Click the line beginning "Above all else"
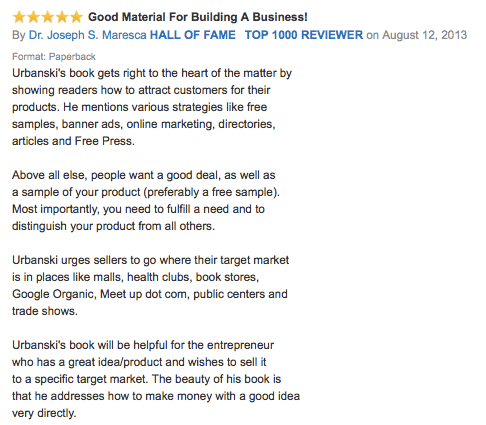The height and width of the screenshot is (425, 486). pyautogui.click(x=144, y=175)
